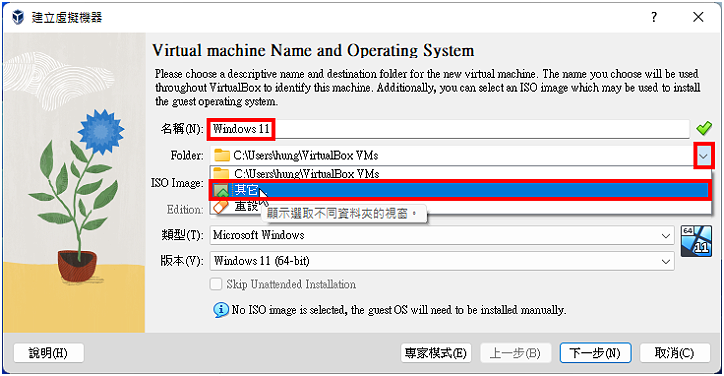Cancel the wizard with 取消(C)
Image resolution: width=724 pixels, height=376 pixels.
point(675,353)
